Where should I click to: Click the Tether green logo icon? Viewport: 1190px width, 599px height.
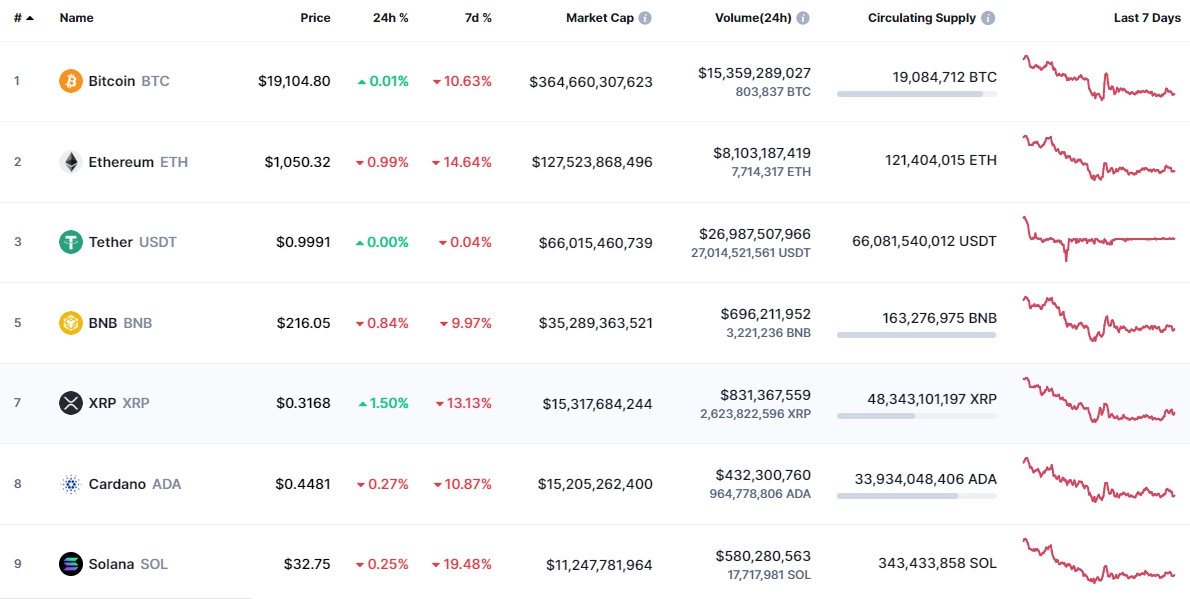71,242
